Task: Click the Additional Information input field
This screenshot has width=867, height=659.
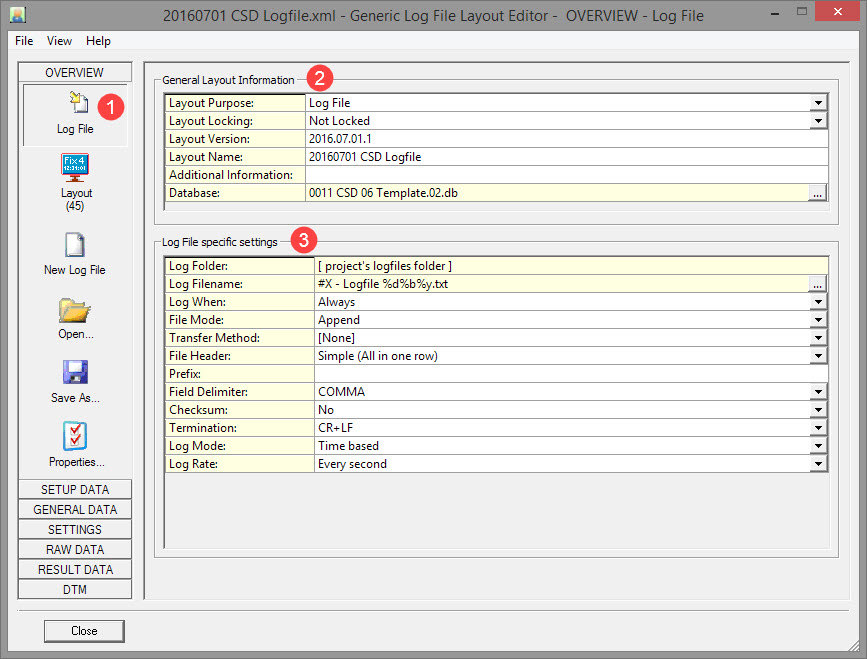Action: 566,175
